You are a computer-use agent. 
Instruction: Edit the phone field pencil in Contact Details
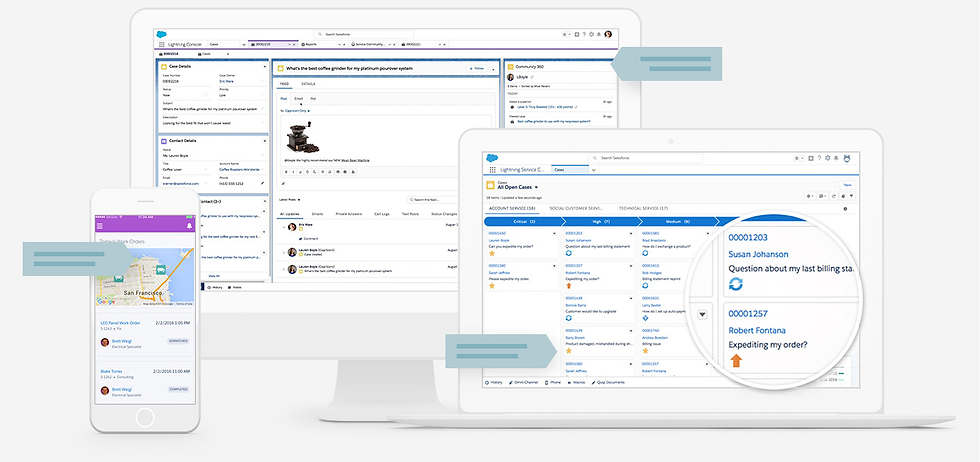coord(262,184)
